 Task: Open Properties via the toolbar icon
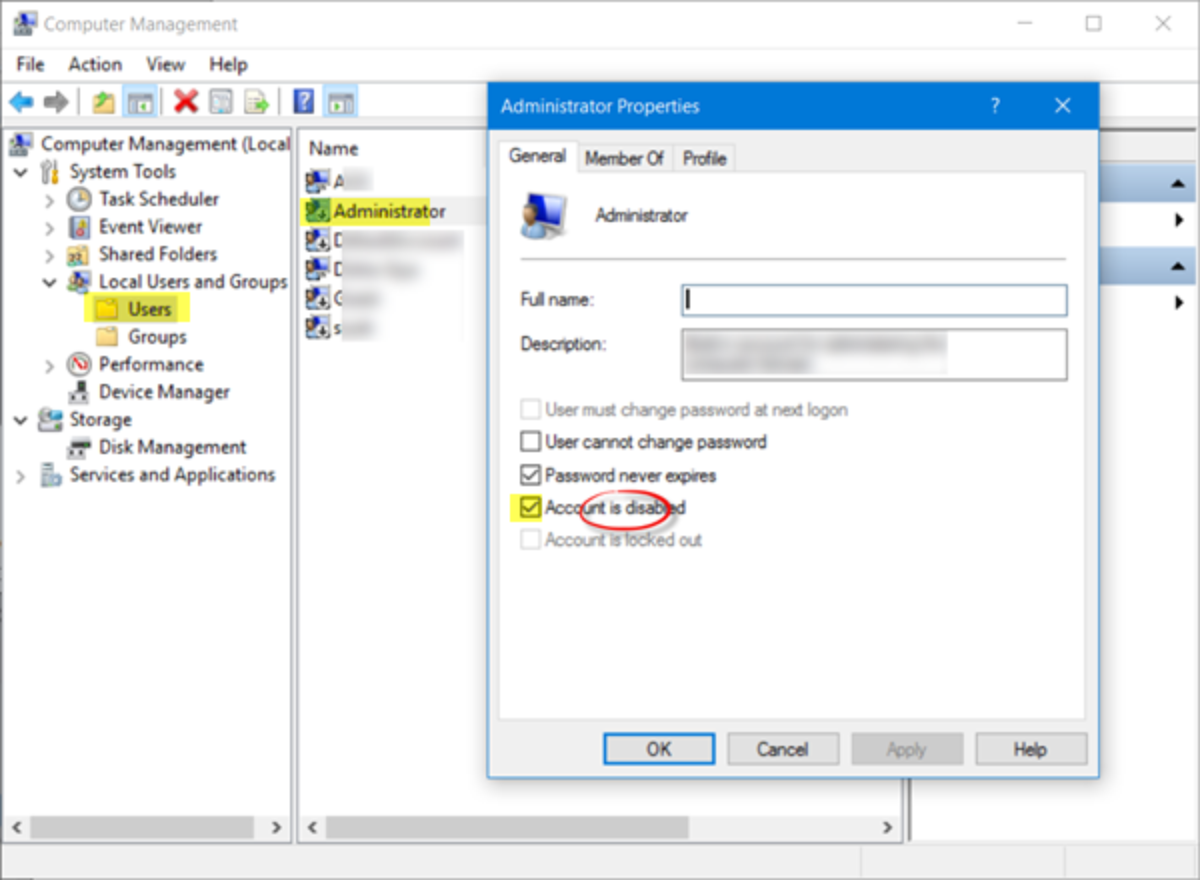(221, 101)
